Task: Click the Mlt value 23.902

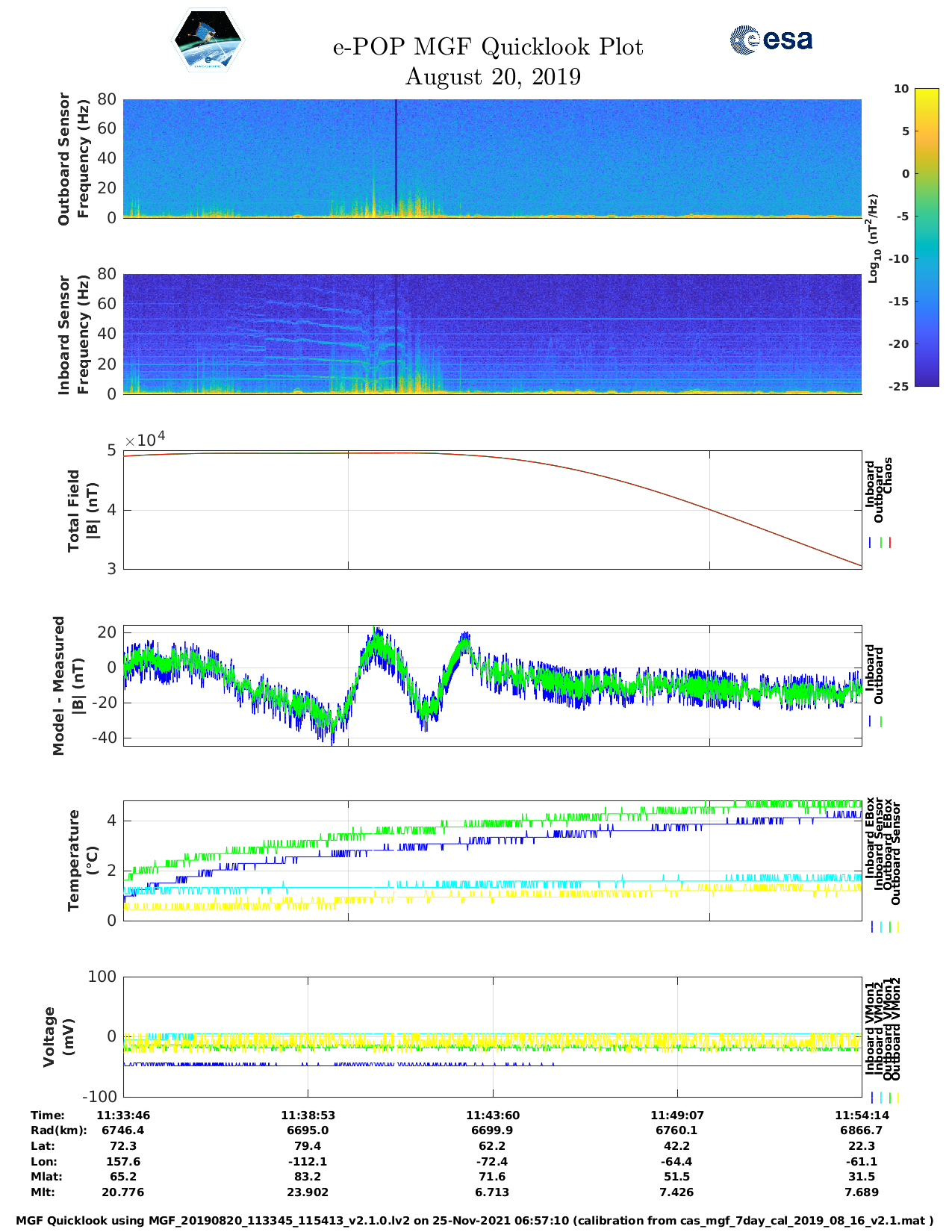Action: pyautogui.click(x=308, y=1192)
